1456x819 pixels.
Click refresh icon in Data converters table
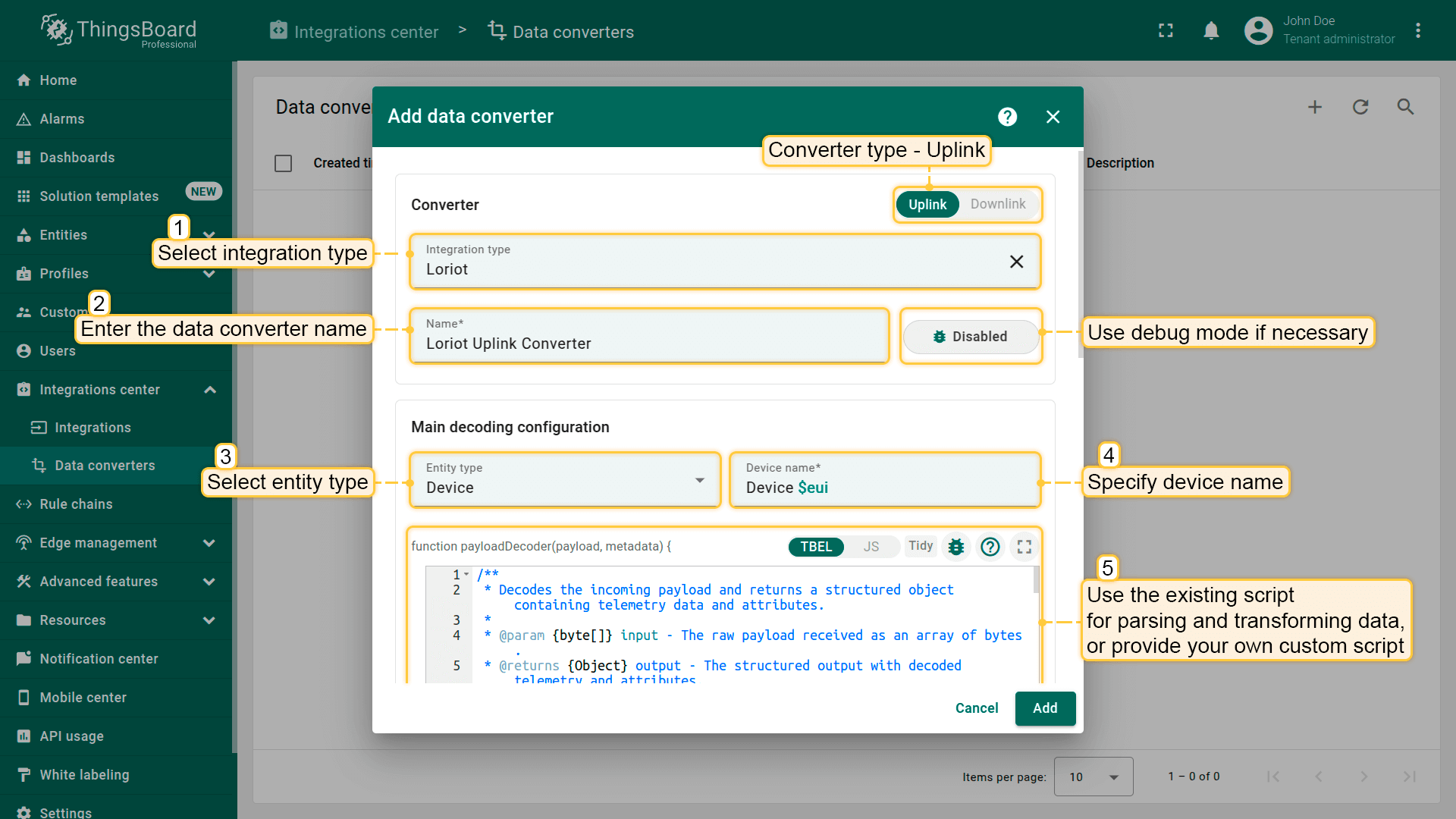tap(1360, 107)
